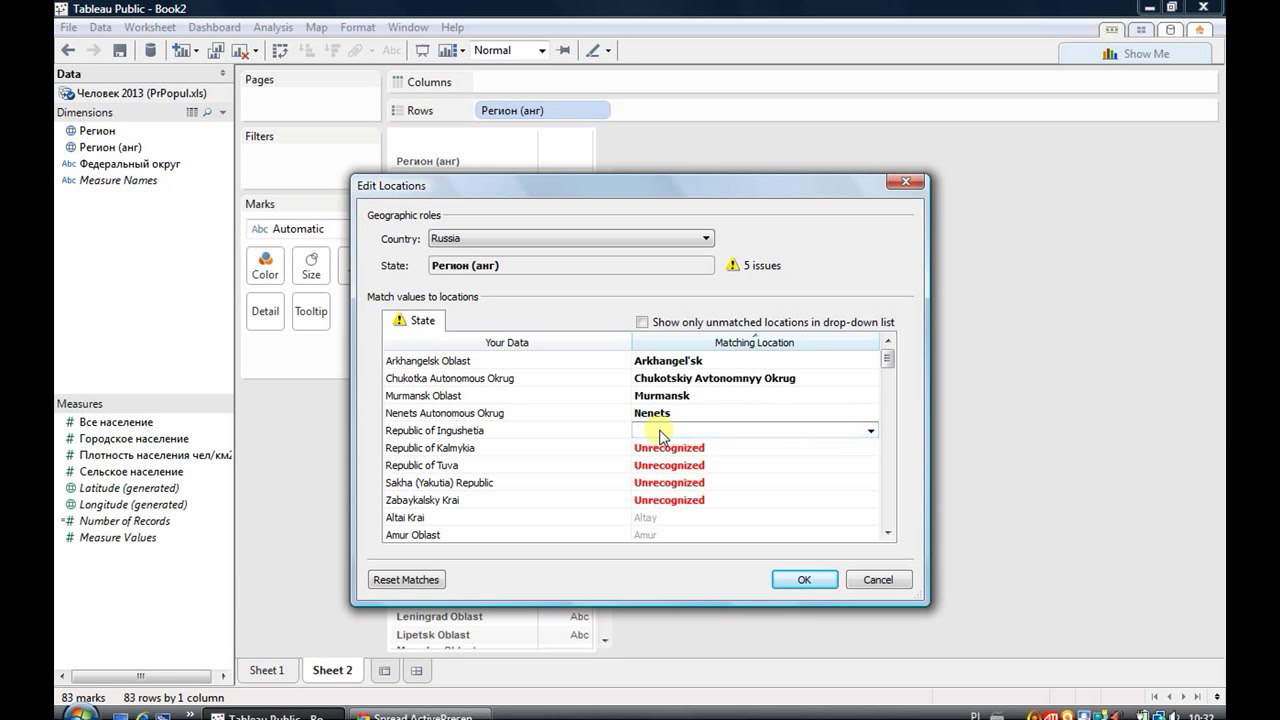1280x720 pixels.
Task: Click the Detail marks card button
Action: point(265,311)
